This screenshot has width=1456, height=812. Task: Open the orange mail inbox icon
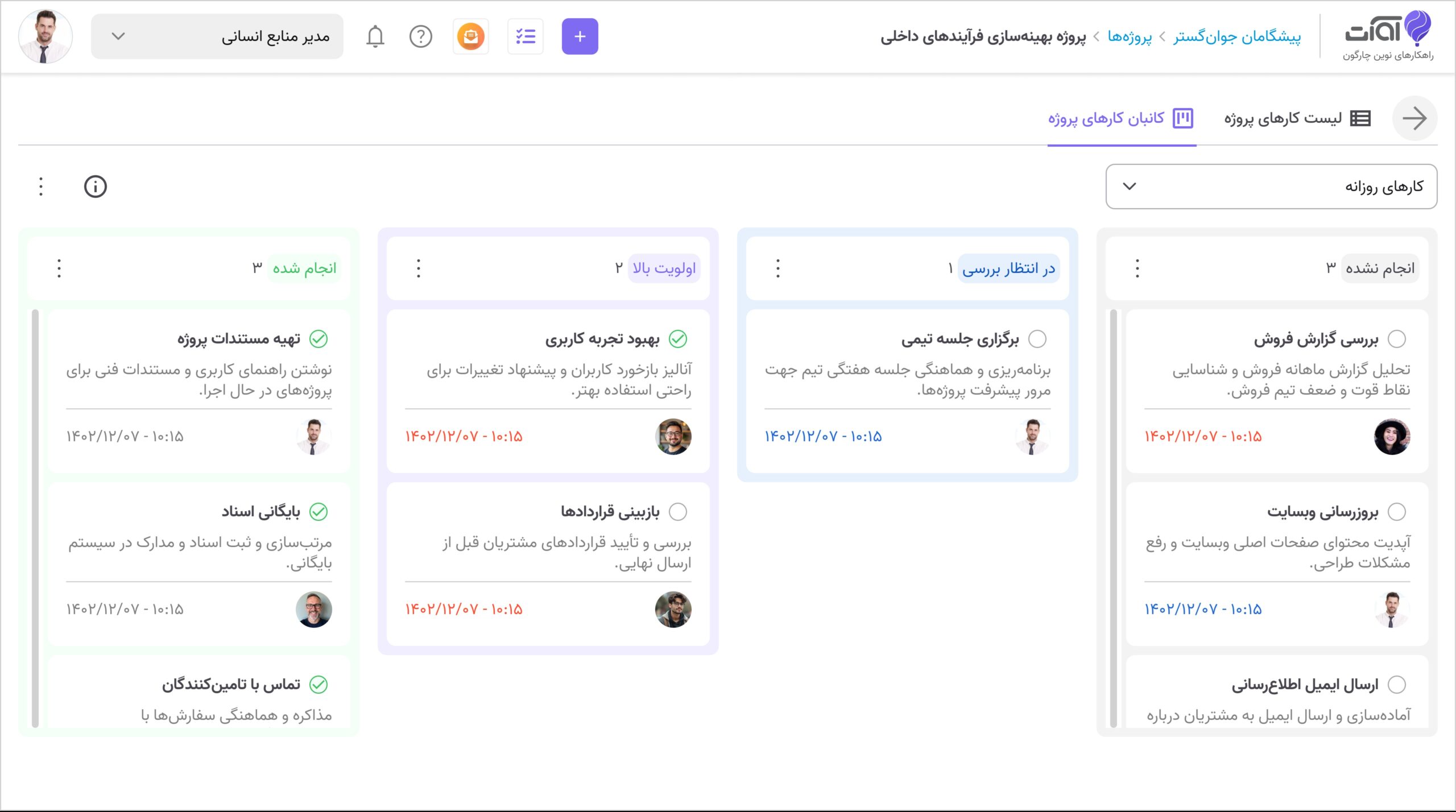click(470, 36)
